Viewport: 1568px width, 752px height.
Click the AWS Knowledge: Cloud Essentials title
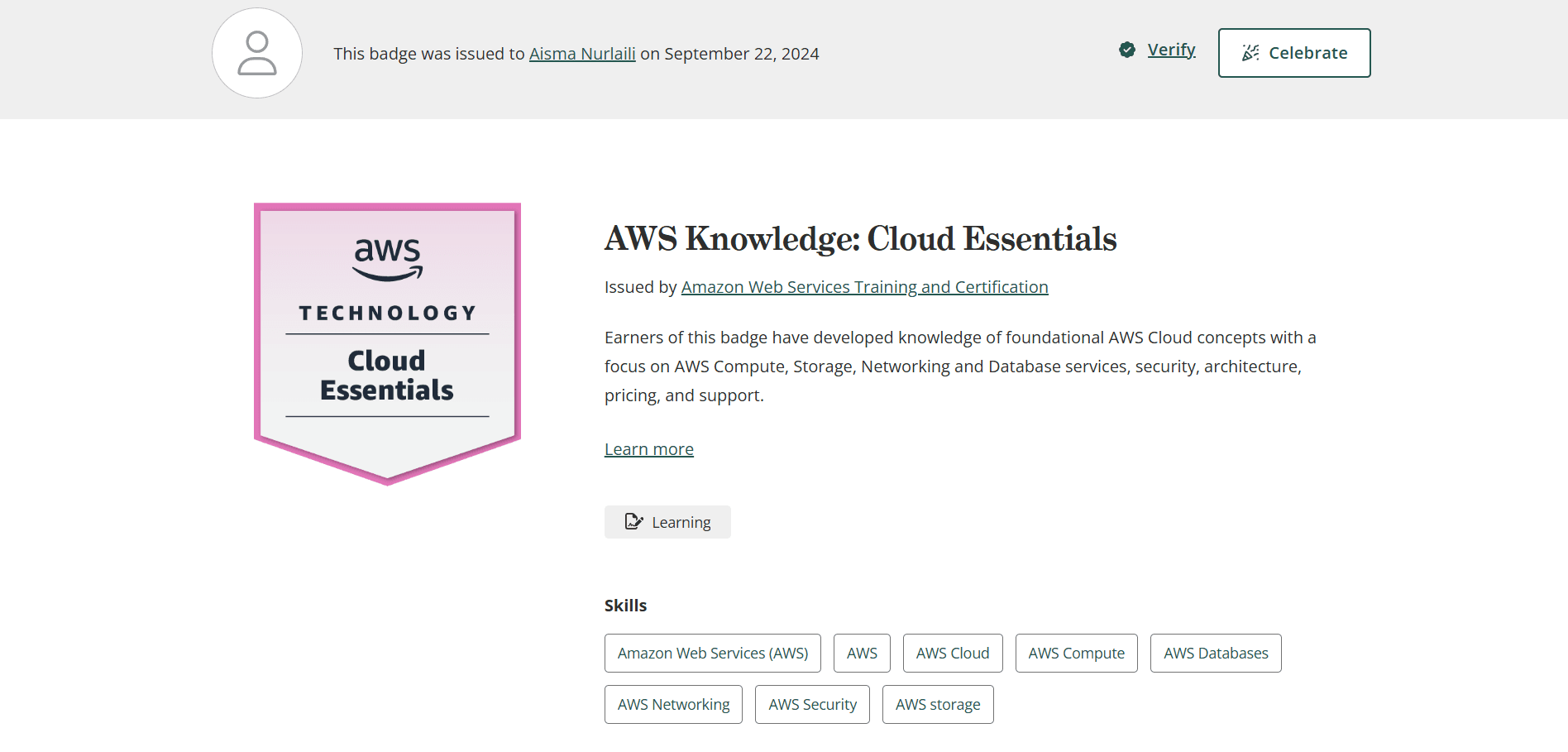pyautogui.click(x=861, y=238)
